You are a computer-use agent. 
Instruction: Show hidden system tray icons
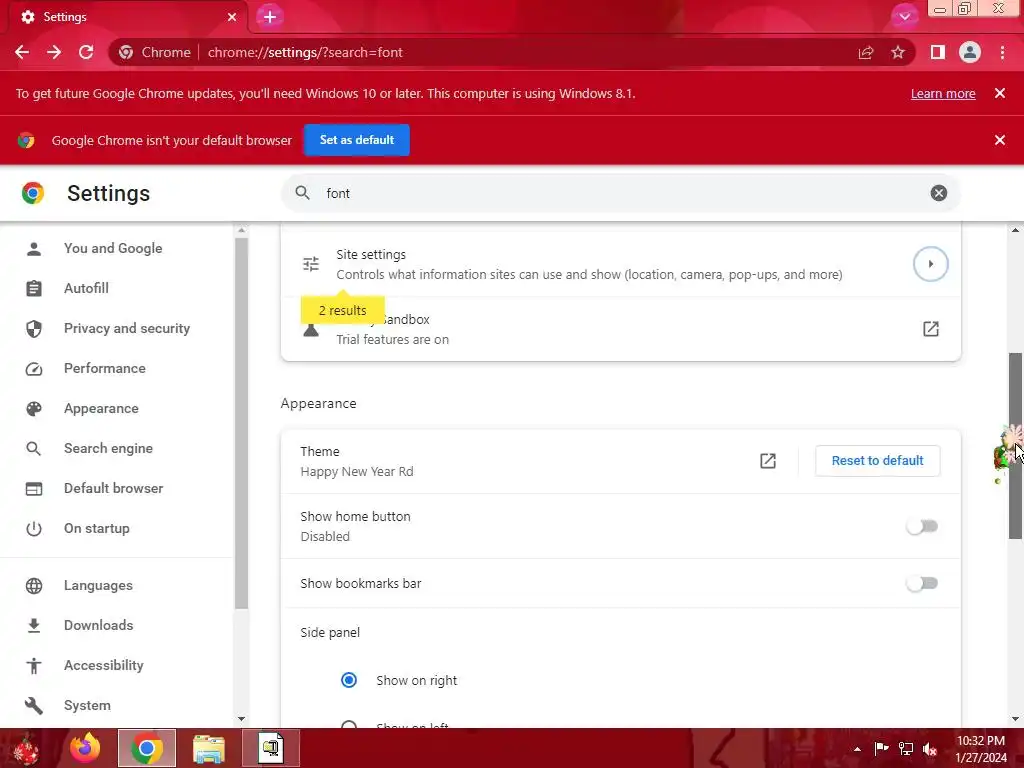pos(857,749)
